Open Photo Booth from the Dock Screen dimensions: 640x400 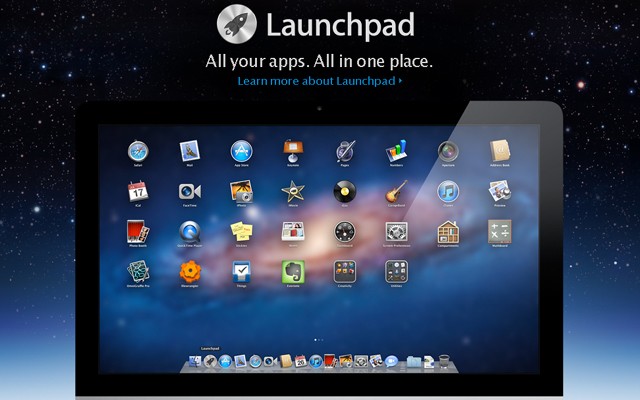[330, 361]
